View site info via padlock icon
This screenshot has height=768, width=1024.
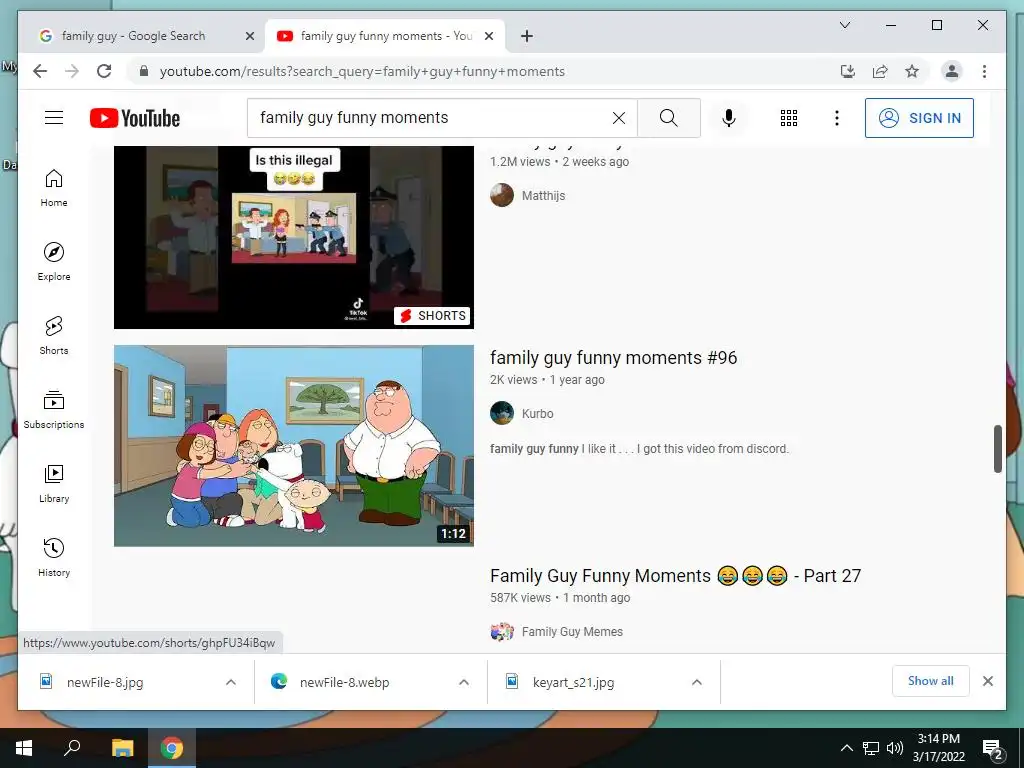point(144,71)
